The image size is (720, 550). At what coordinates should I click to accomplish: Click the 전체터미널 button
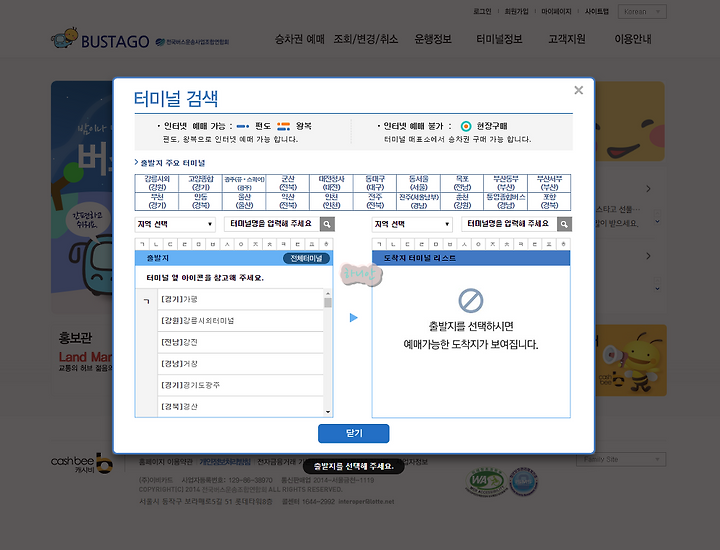(x=306, y=258)
